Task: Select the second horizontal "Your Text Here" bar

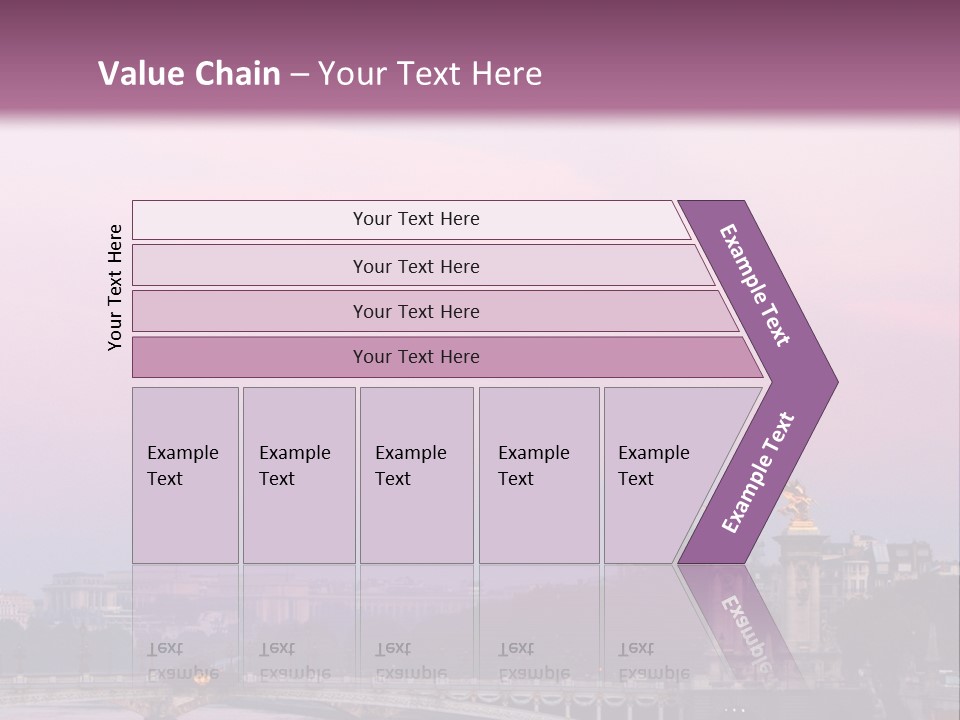Action: [416, 266]
